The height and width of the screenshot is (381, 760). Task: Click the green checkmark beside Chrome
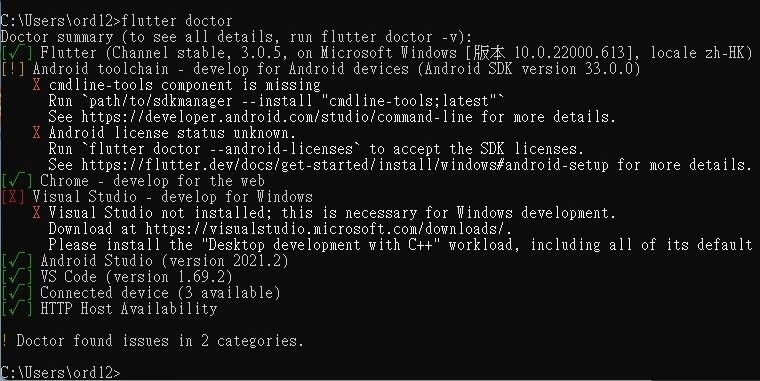(x=16, y=180)
